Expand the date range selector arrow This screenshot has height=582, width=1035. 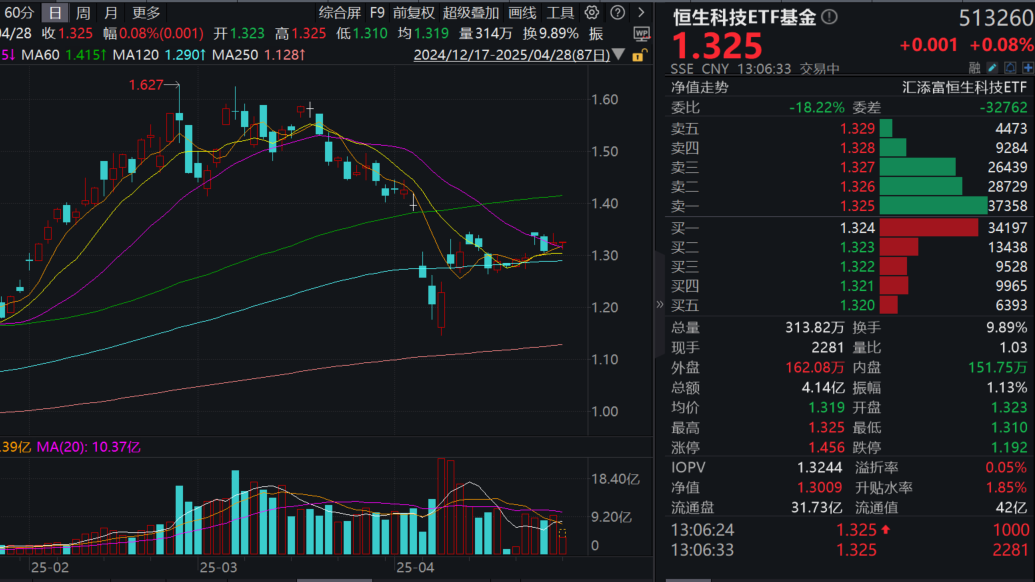click(618, 55)
